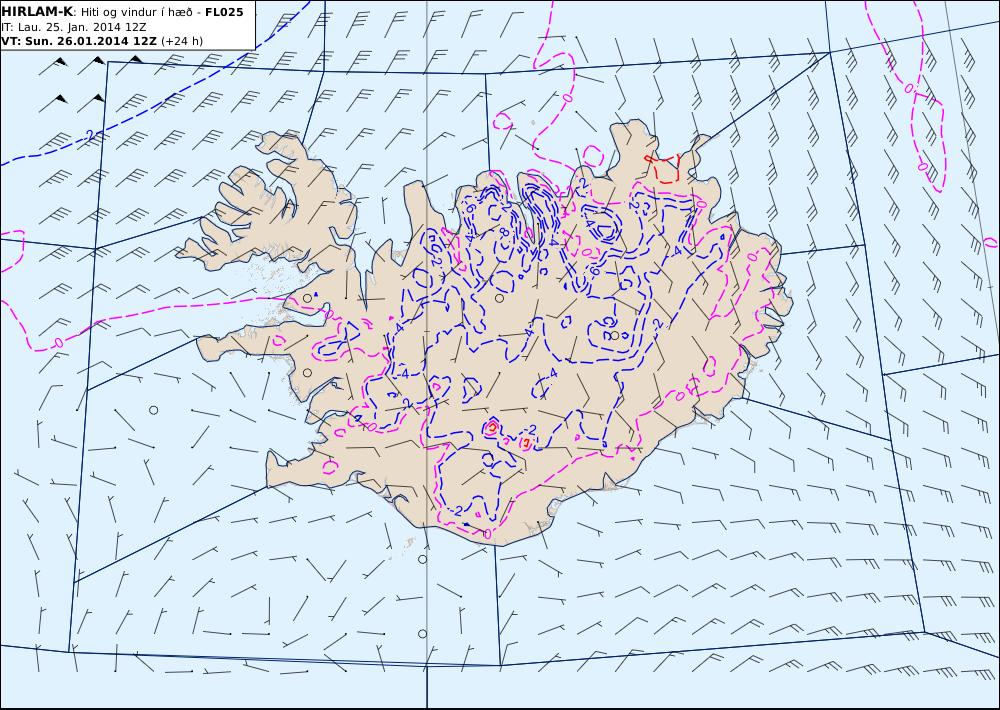
Task: Click the -8 temperature contour label
Action: point(505,232)
